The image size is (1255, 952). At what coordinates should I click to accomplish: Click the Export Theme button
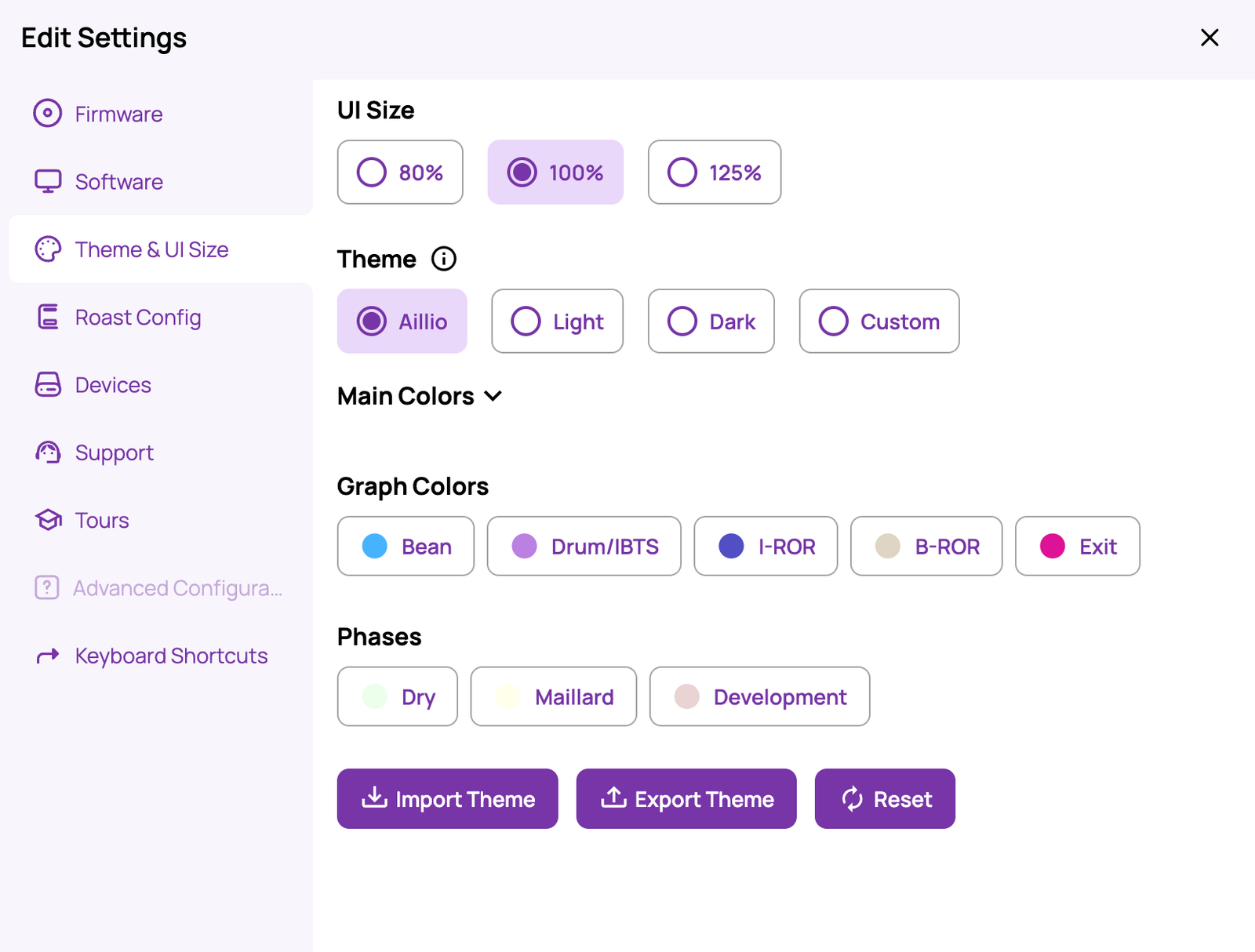[x=686, y=799]
